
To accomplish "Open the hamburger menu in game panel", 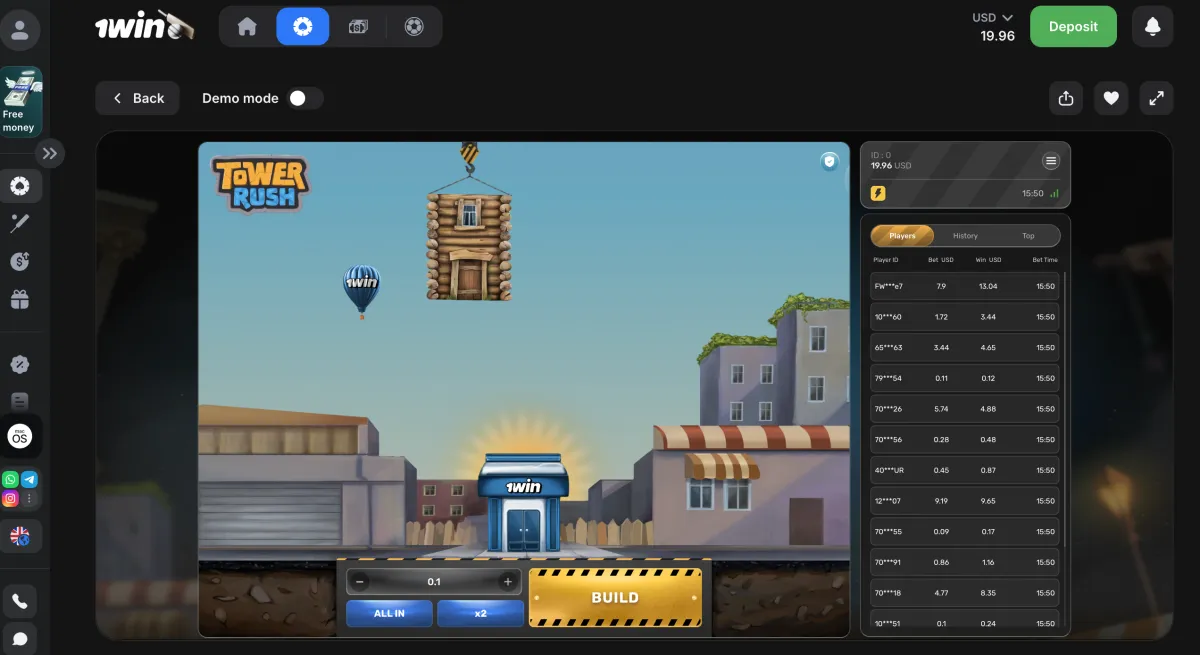I will click(1050, 161).
